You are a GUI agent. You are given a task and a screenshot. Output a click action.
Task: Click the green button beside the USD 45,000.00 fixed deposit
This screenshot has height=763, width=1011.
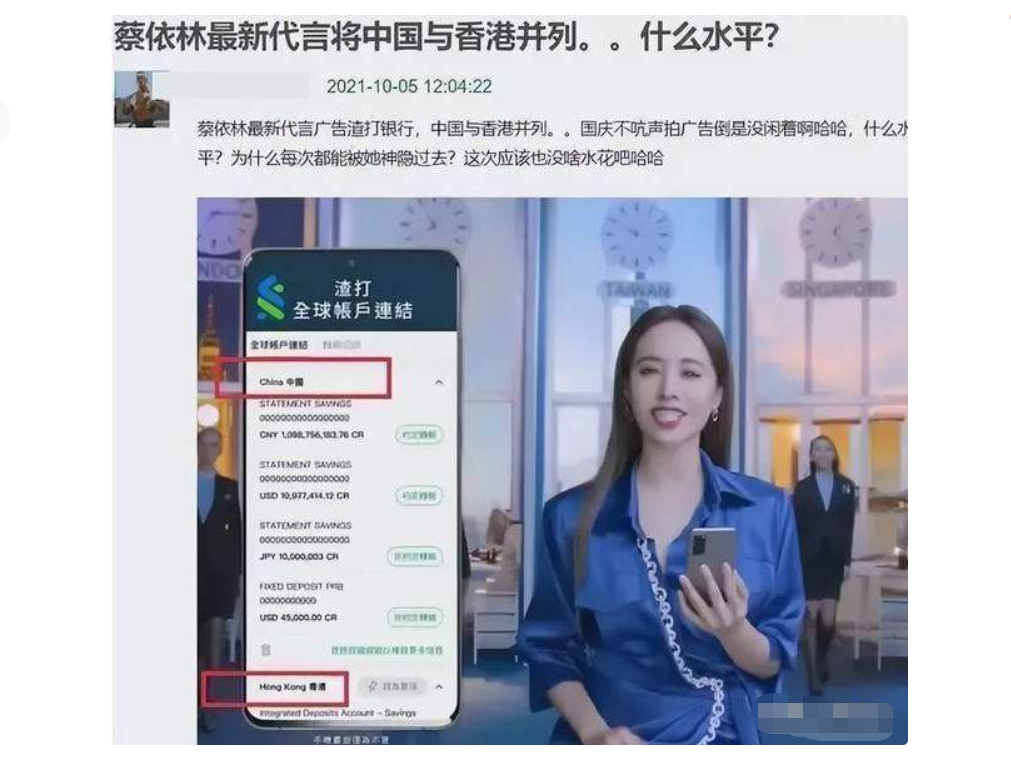(x=415, y=618)
